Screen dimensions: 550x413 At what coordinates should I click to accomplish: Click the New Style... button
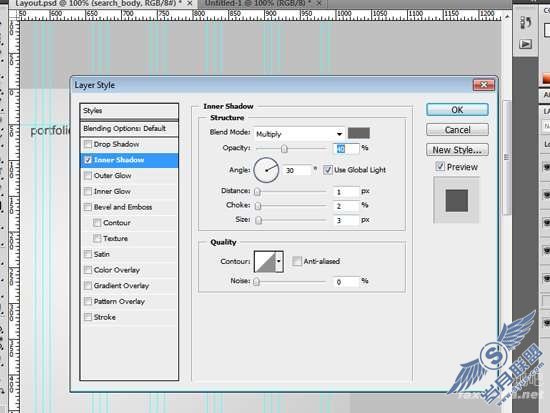(x=457, y=150)
